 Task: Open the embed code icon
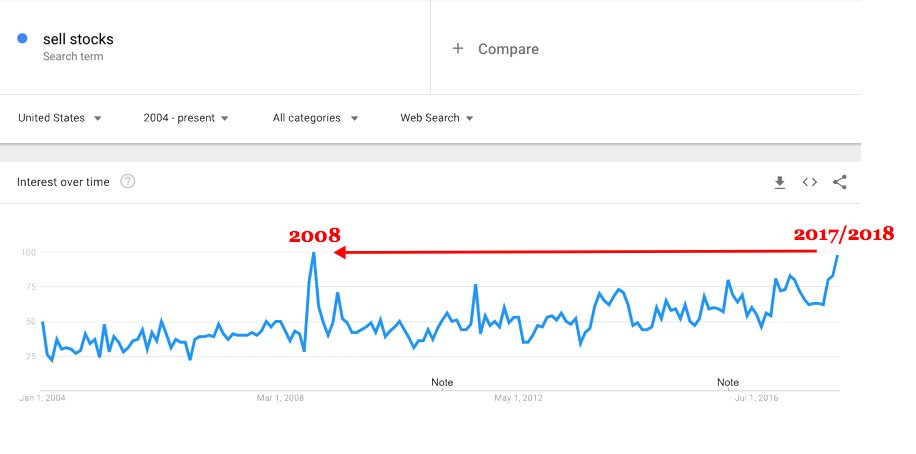coord(810,182)
